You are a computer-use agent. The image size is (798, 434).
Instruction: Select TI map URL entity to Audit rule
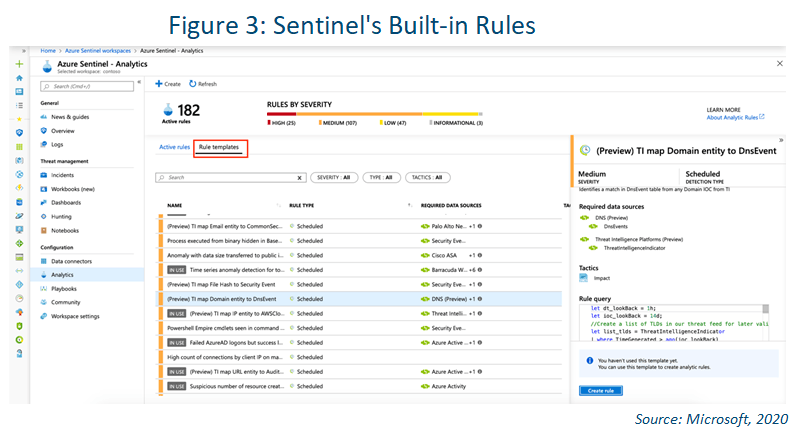pyautogui.click(x=360, y=372)
